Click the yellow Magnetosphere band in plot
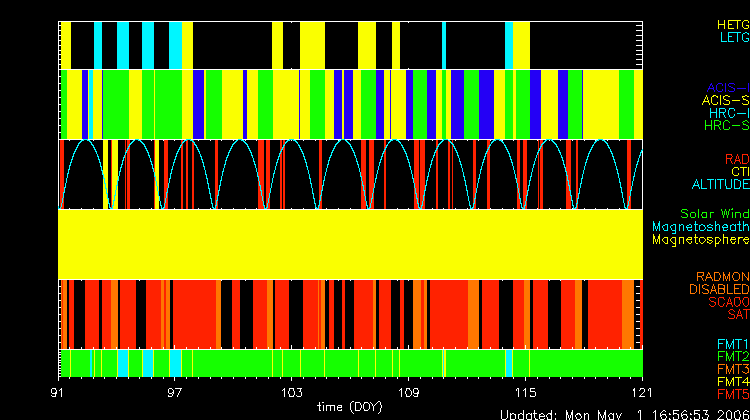This screenshot has width=750, height=420. click(x=350, y=243)
